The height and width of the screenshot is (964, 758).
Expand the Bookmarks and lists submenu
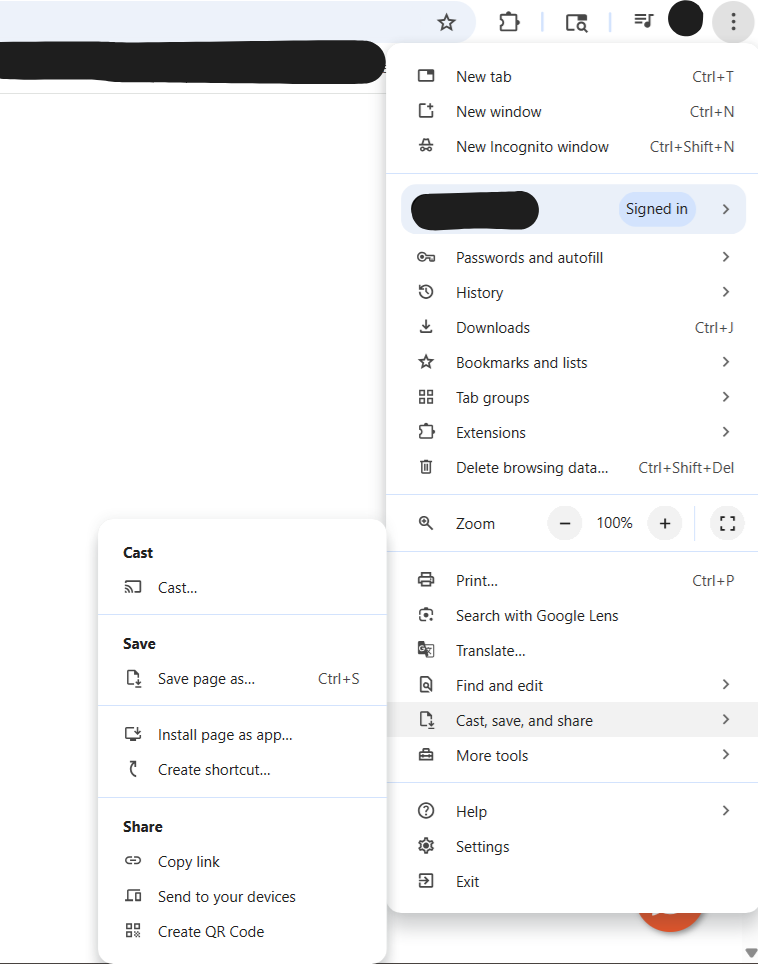click(725, 362)
